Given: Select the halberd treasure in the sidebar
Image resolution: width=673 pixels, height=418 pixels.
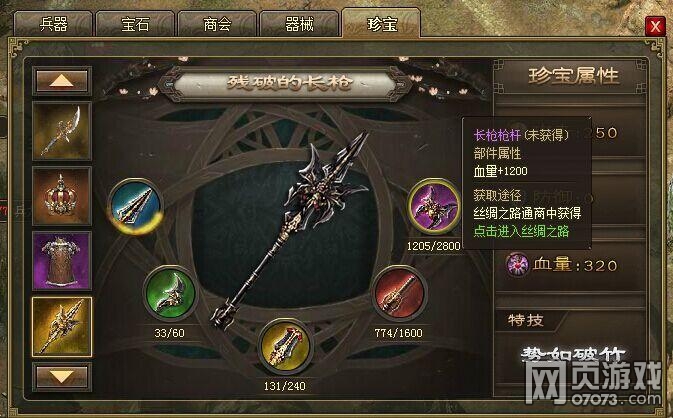Looking at the screenshot, I should [x=62, y=131].
